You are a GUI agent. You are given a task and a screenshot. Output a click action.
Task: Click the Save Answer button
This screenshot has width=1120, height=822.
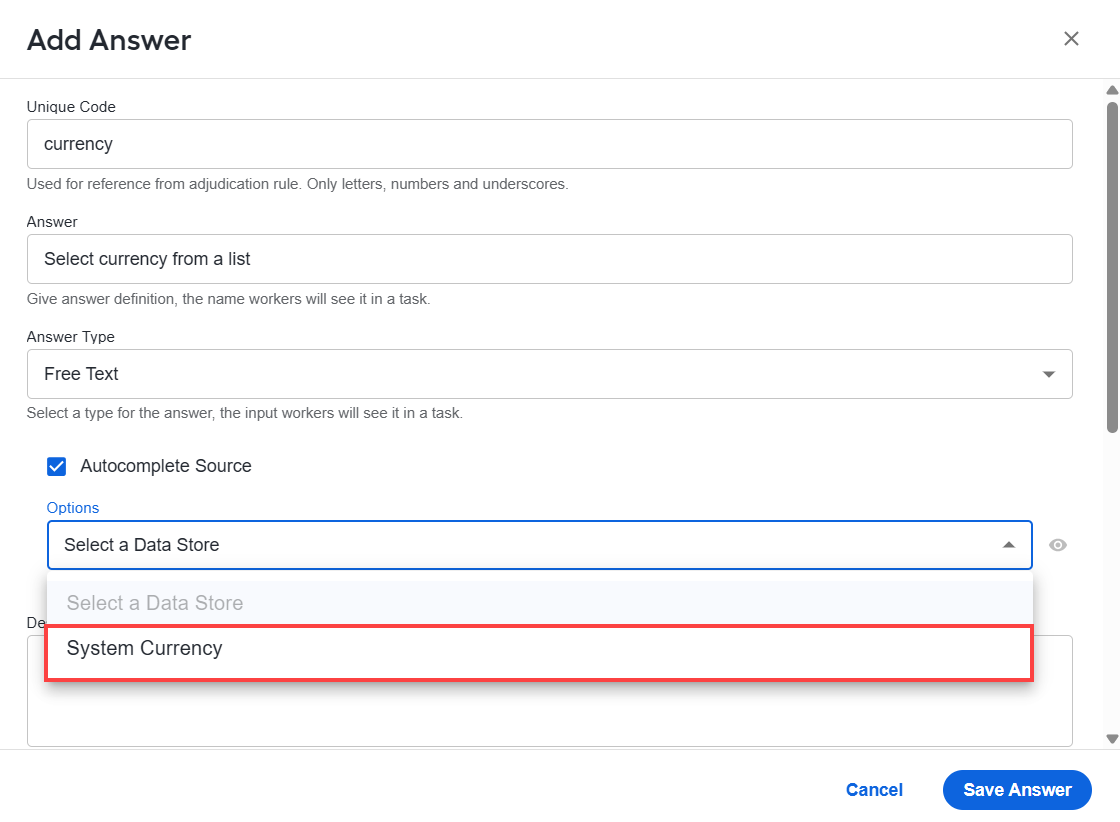pyautogui.click(x=1017, y=790)
